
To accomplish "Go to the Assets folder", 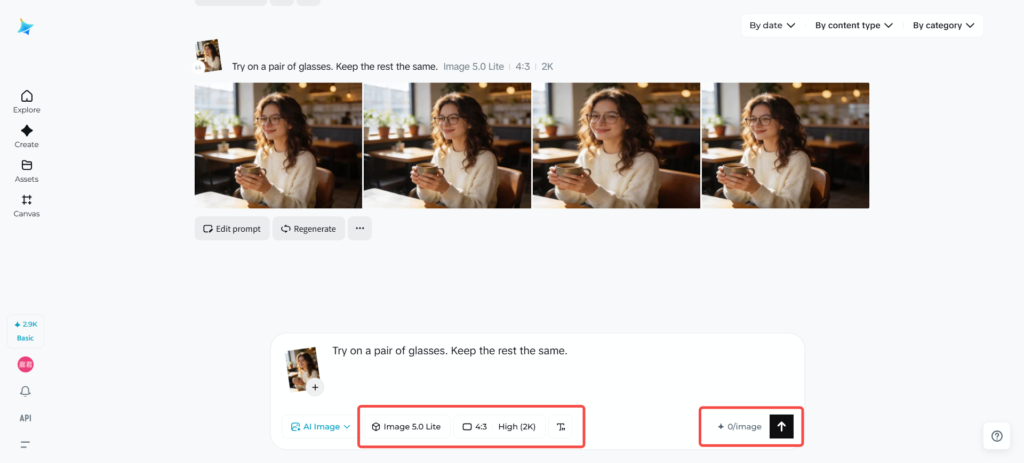I will point(26,170).
